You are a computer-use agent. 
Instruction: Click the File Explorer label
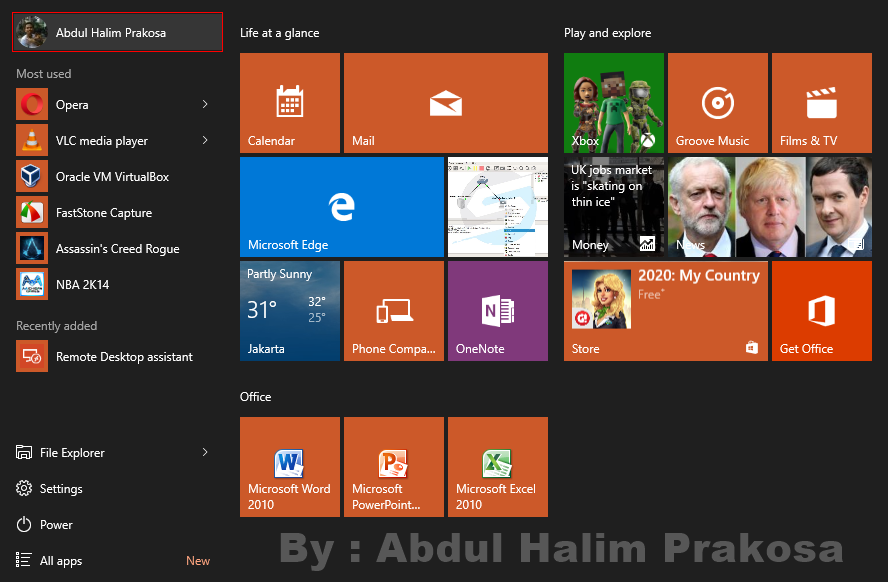(x=72, y=453)
